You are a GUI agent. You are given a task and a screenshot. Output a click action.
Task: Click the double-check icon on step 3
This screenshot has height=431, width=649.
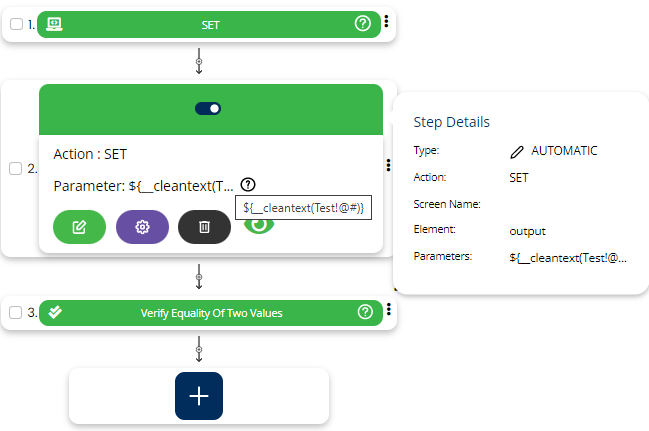tap(55, 312)
